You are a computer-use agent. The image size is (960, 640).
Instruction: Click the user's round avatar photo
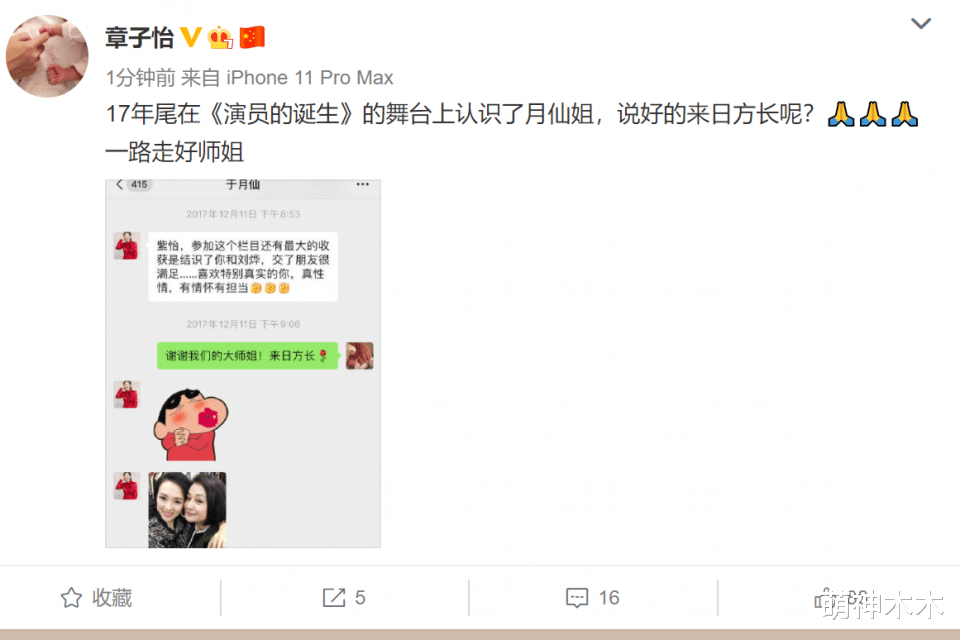pyautogui.click(x=47, y=56)
